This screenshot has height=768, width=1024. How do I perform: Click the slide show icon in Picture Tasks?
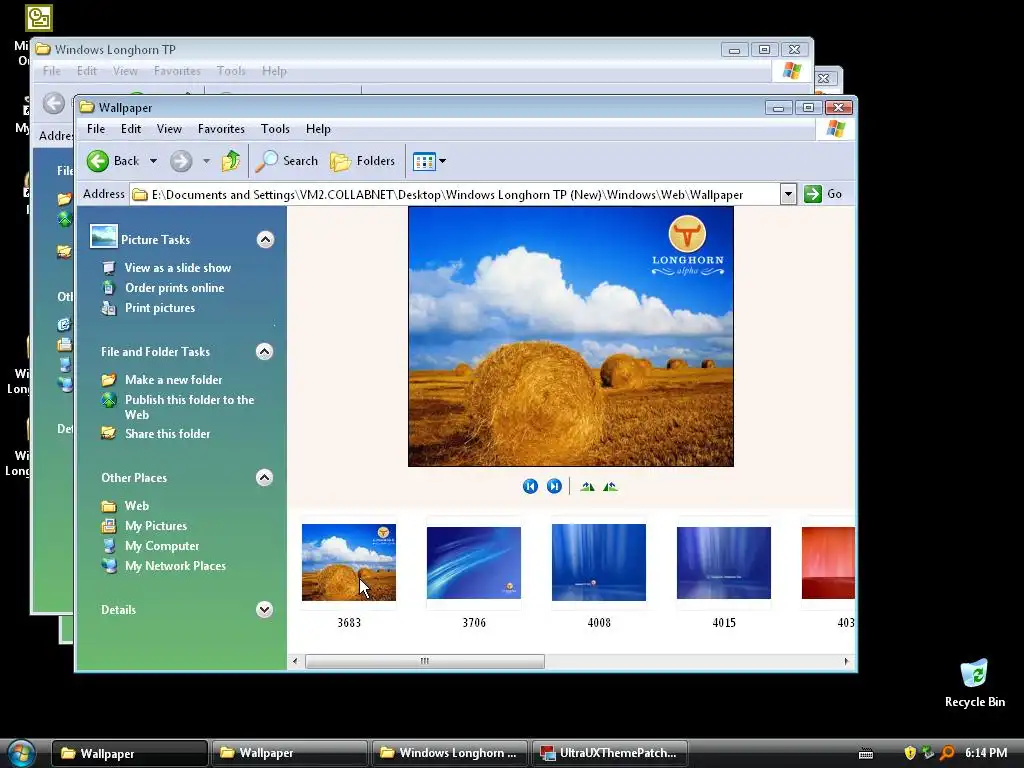pyautogui.click(x=108, y=268)
